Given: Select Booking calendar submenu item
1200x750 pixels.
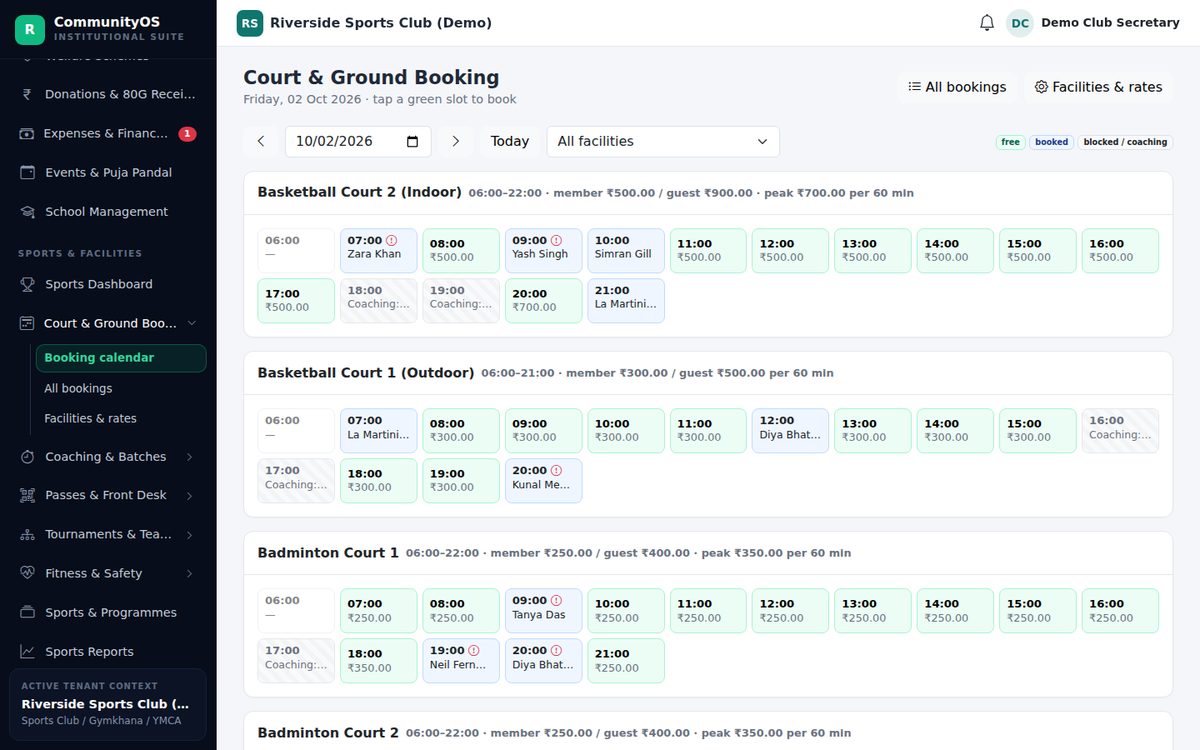Looking at the screenshot, I should 121,358.
